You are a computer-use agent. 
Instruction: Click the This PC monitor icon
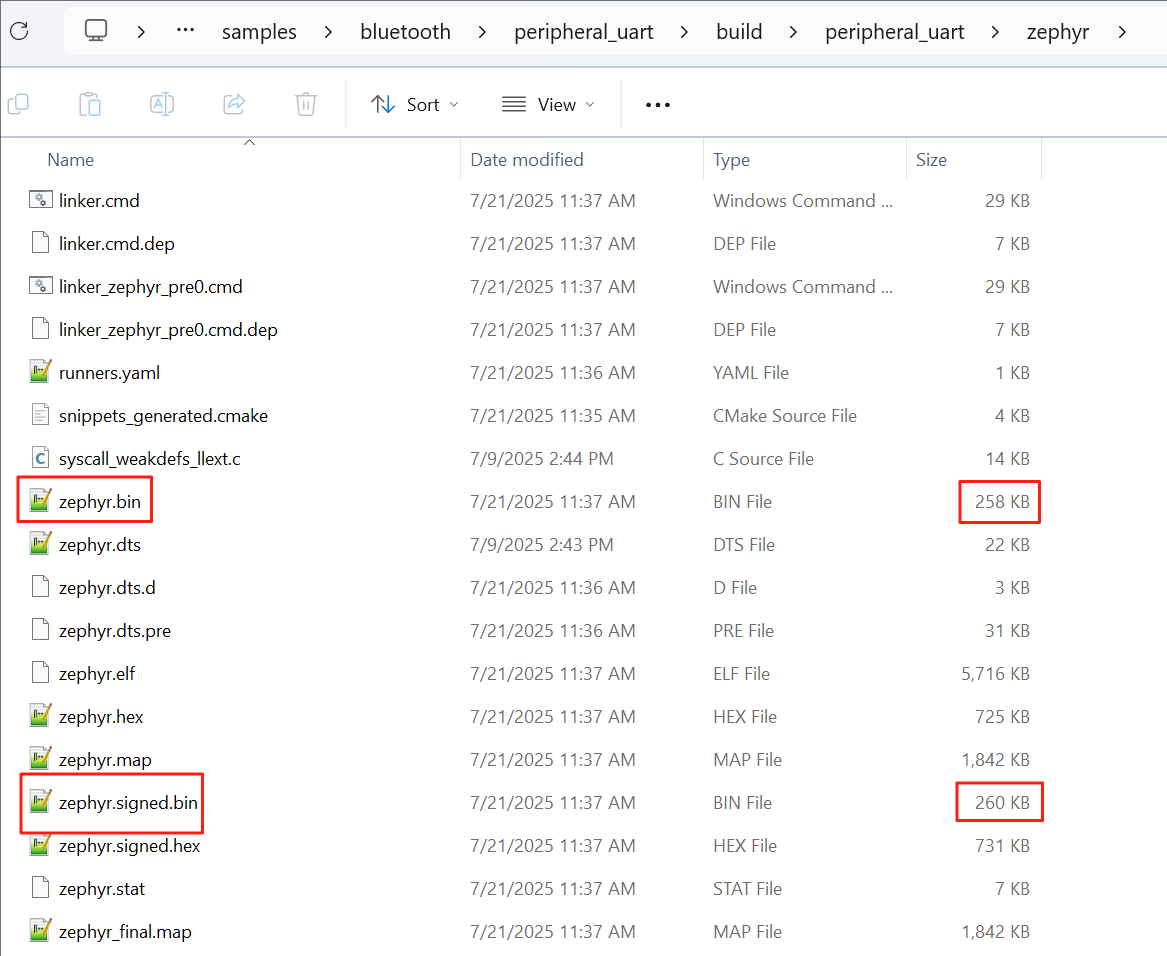[x=96, y=31]
